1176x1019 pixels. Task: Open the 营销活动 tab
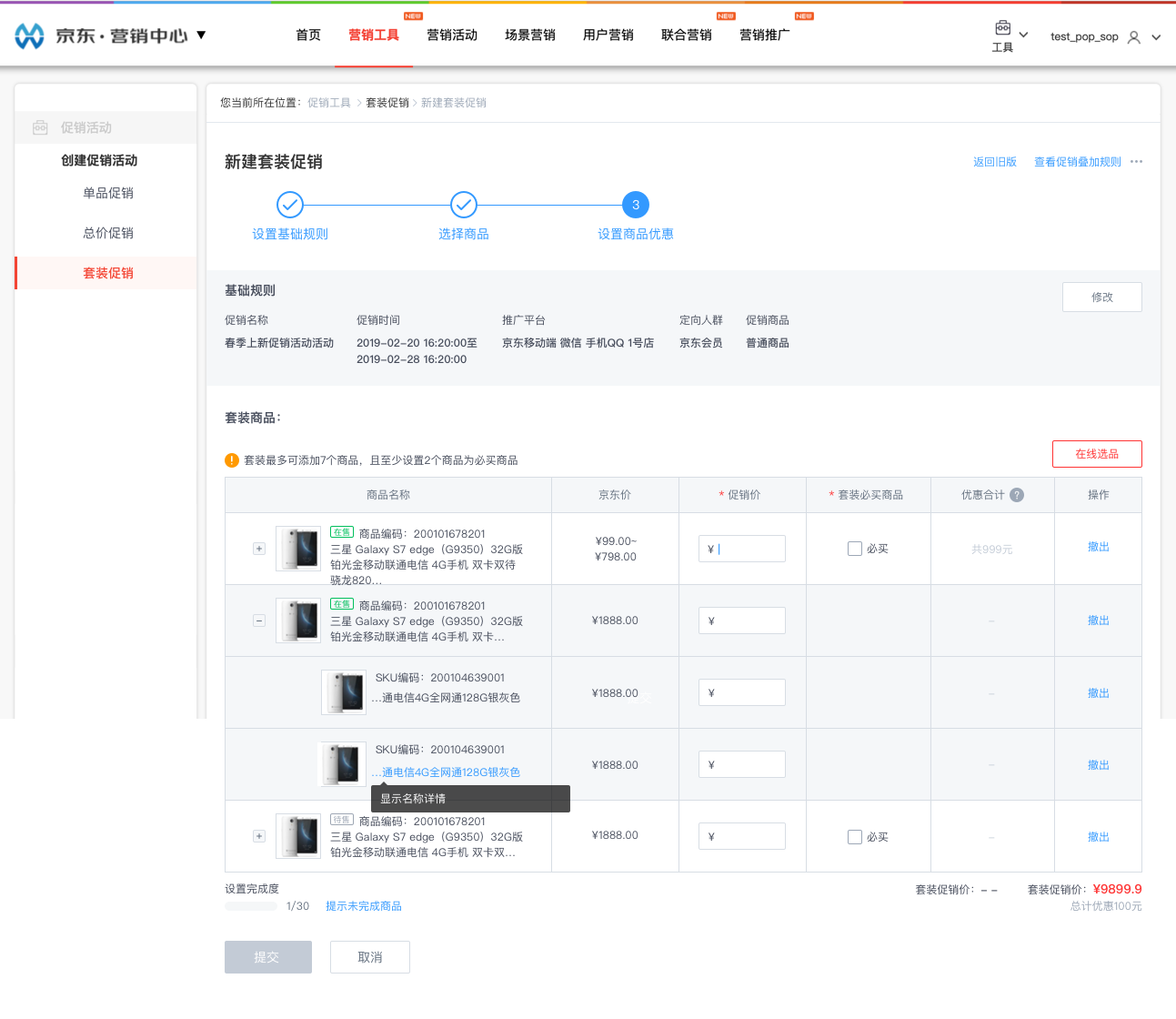(x=452, y=35)
